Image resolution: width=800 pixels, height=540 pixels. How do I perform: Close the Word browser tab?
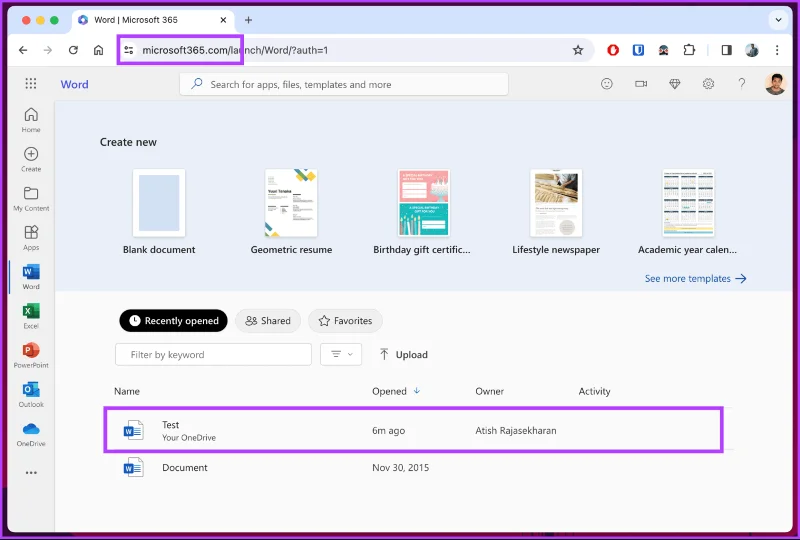pos(223,20)
